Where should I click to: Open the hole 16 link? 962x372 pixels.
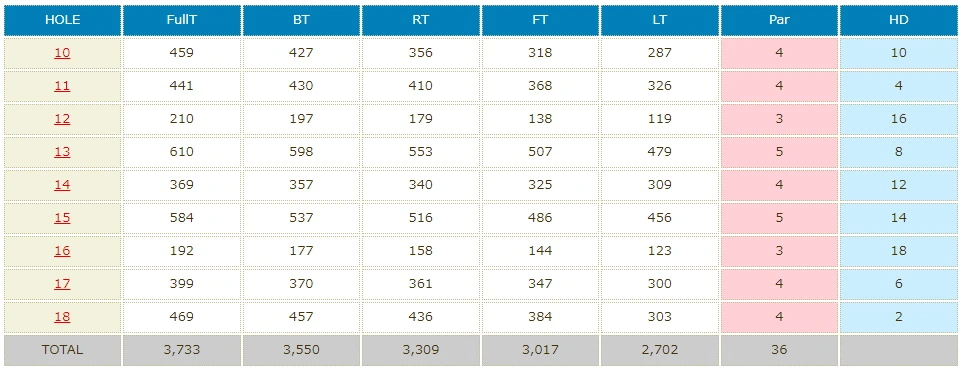point(62,251)
